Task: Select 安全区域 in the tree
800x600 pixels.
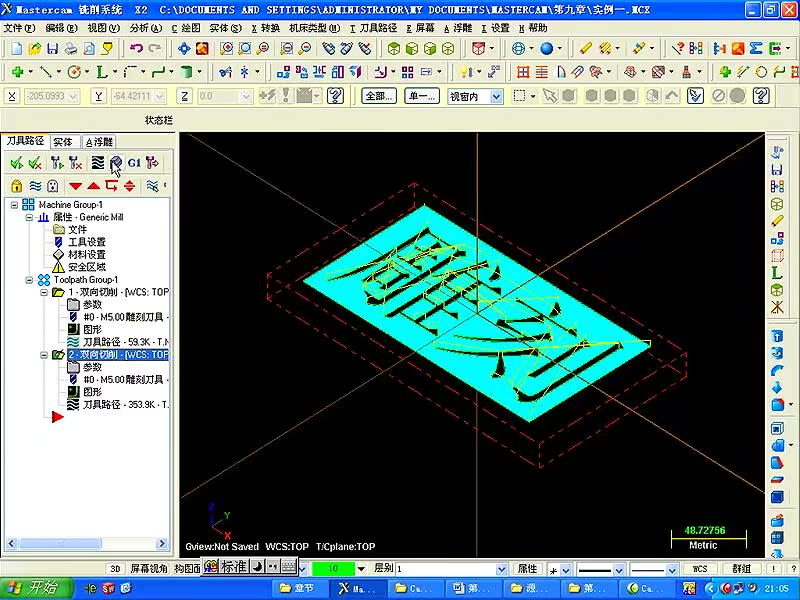Action: click(87, 267)
